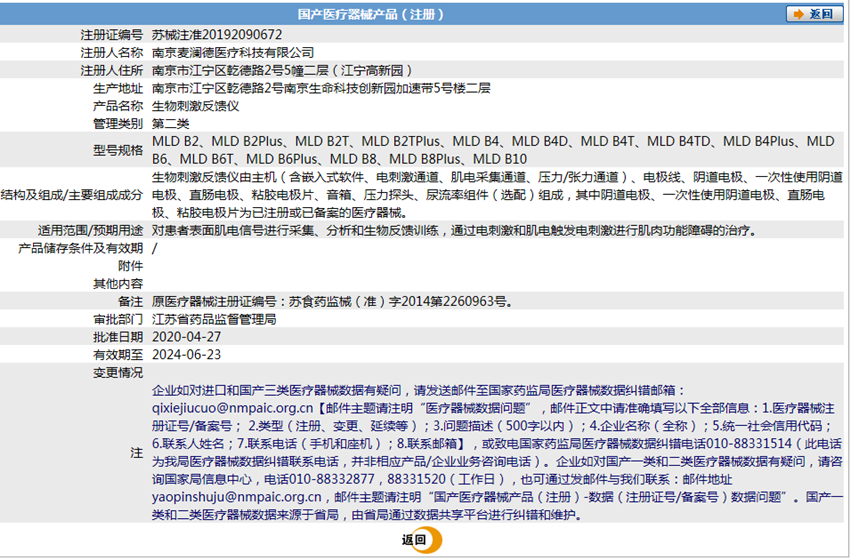Click the 注册人名称 label
This screenshot has width=850, height=560.
click(x=112, y=53)
